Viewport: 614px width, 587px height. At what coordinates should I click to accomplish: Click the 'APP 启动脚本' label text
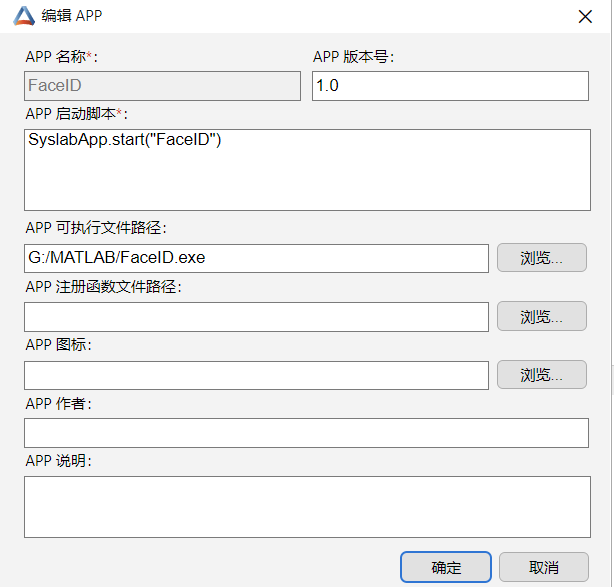click(76, 114)
